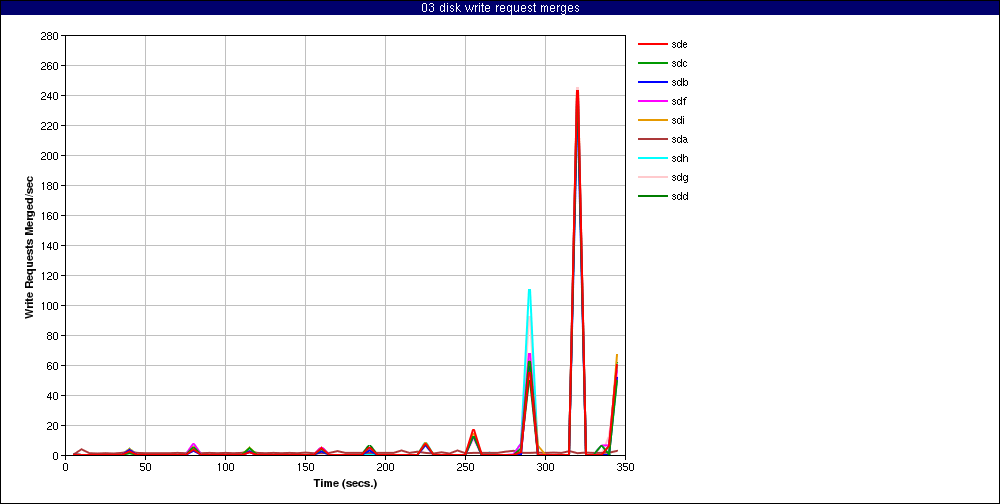Image resolution: width=1000 pixels, height=504 pixels.
Task: Click the y-axis tick value 20
Action: tap(54, 426)
